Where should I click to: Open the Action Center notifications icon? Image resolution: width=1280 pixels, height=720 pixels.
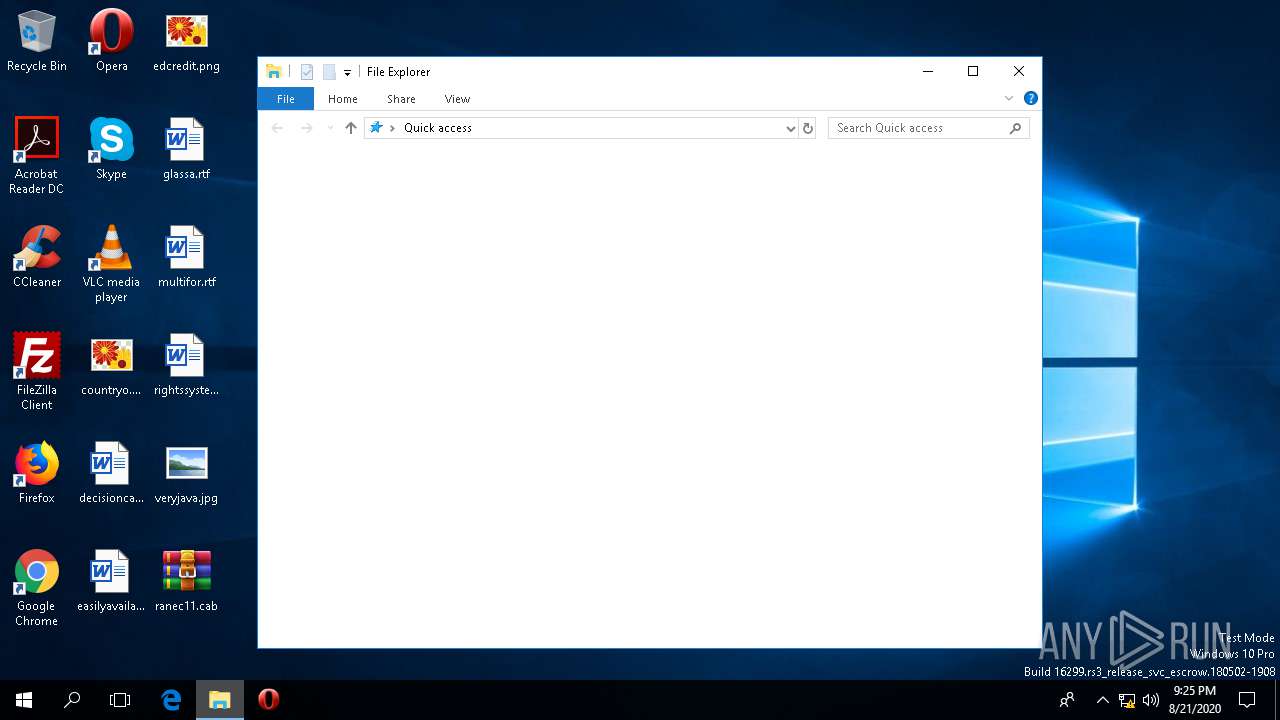(1247, 700)
